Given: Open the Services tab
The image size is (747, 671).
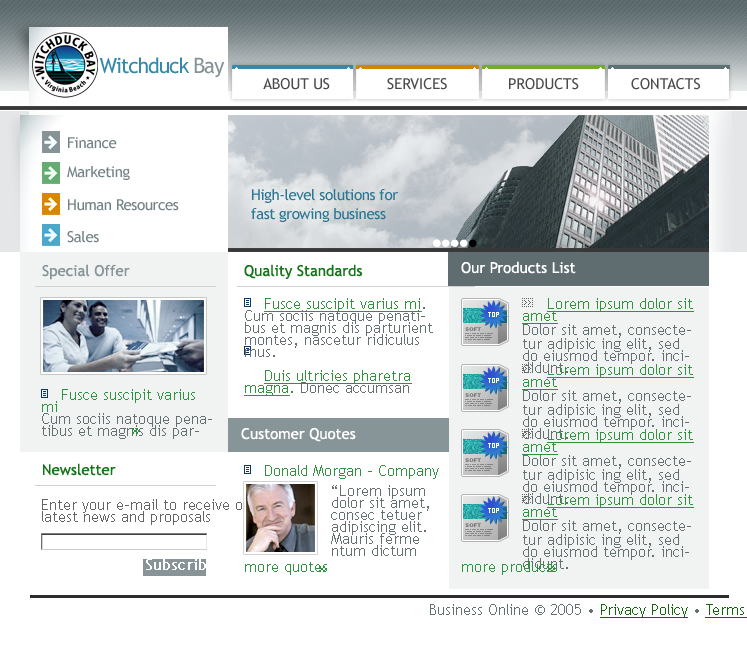Looking at the screenshot, I should 417,84.
